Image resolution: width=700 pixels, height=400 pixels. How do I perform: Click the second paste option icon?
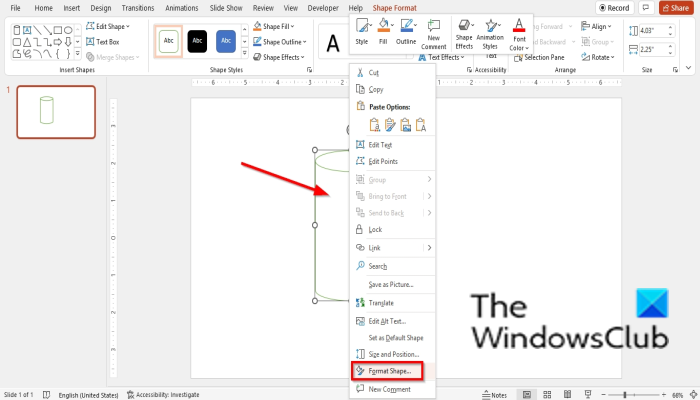tap(390, 125)
